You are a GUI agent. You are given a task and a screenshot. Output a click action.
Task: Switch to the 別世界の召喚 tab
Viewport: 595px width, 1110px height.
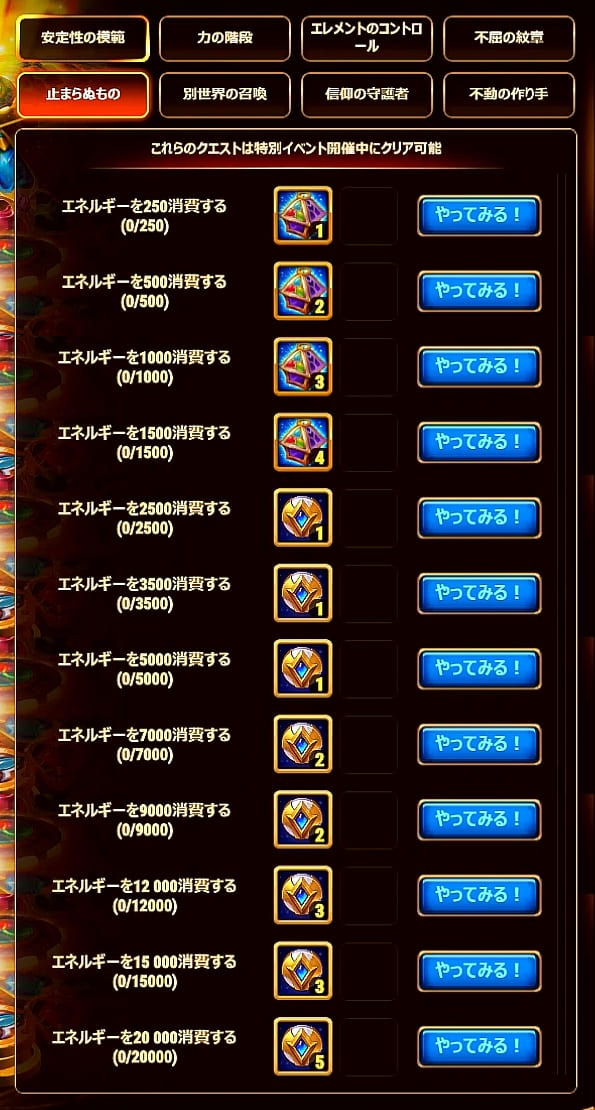pos(225,95)
